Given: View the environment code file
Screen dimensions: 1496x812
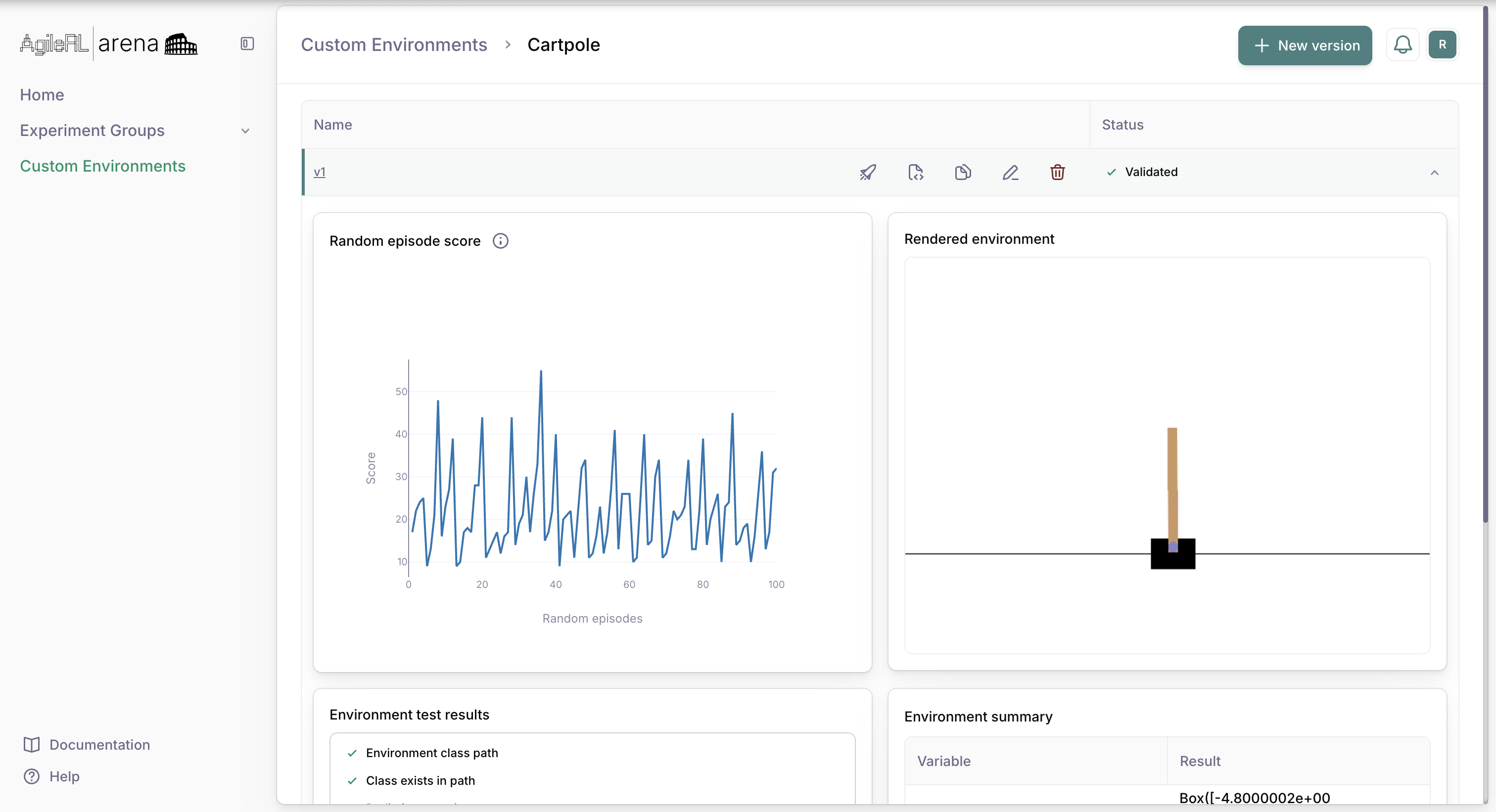Looking at the screenshot, I should [x=915, y=172].
